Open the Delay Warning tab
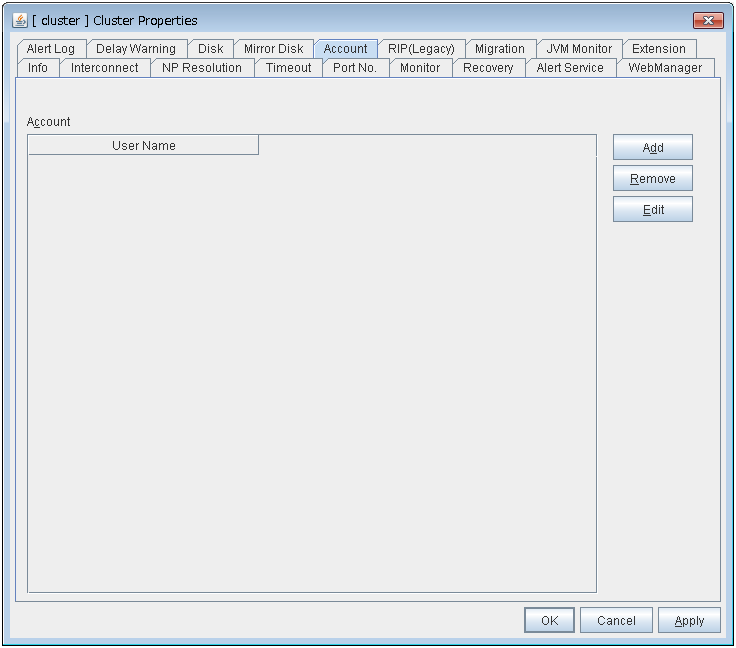 [x=135, y=49]
